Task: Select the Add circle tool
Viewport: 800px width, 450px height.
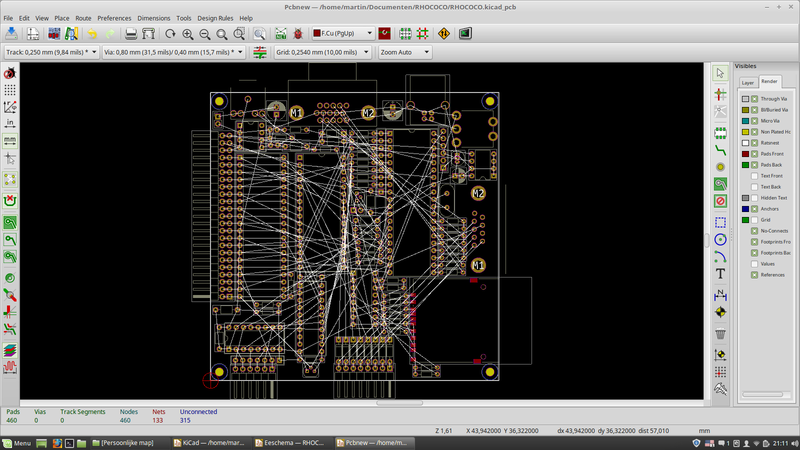Action: [x=720, y=239]
